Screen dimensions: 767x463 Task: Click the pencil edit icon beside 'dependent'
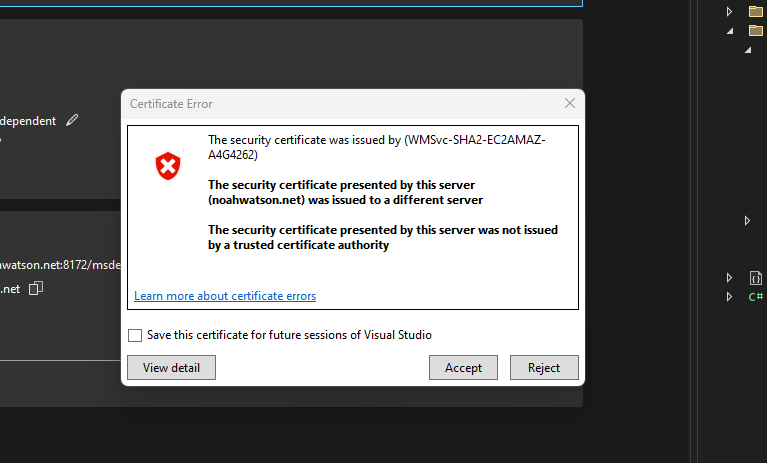[x=72, y=120]
